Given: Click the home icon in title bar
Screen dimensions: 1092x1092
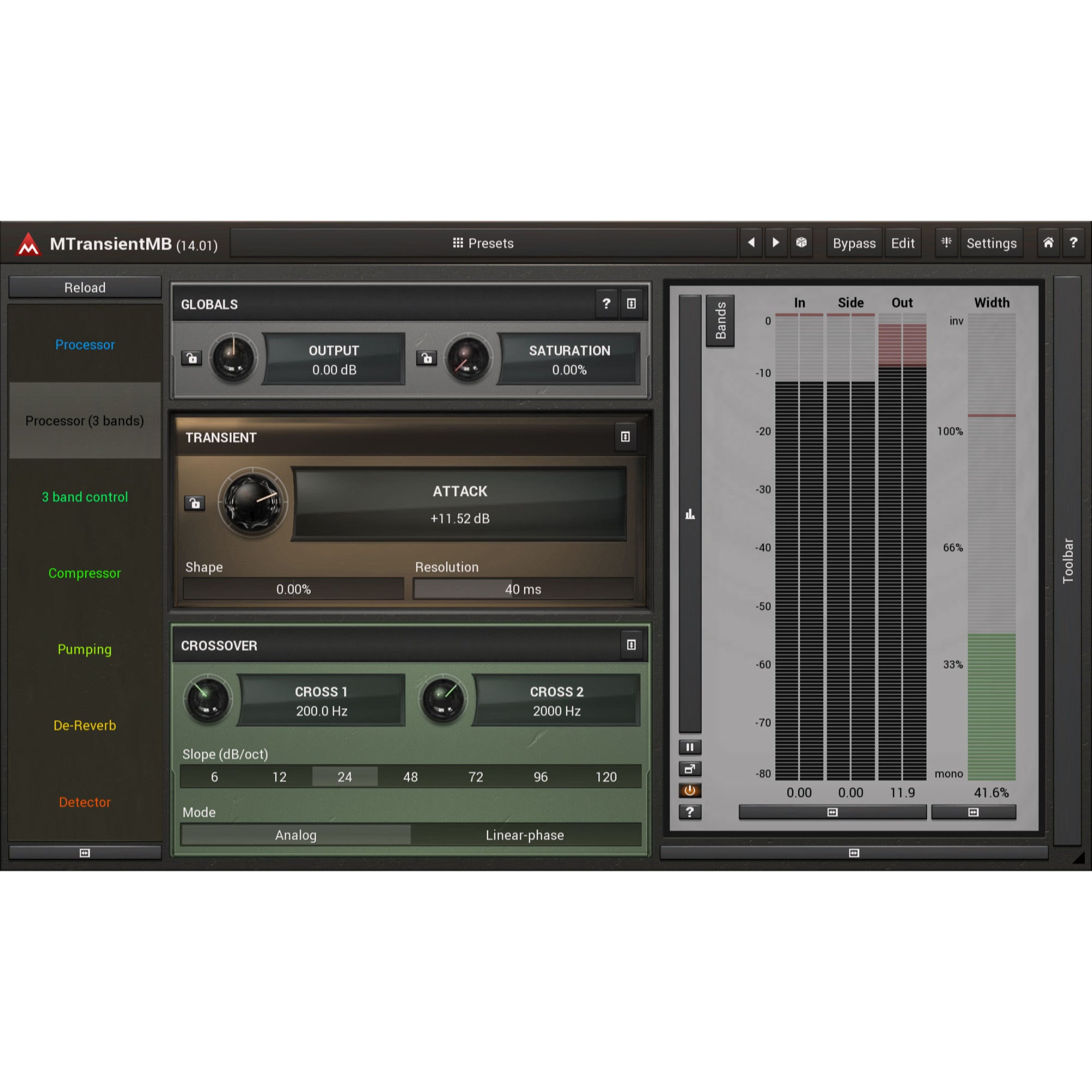Looking at the screenshot, I should (1048, 242).
